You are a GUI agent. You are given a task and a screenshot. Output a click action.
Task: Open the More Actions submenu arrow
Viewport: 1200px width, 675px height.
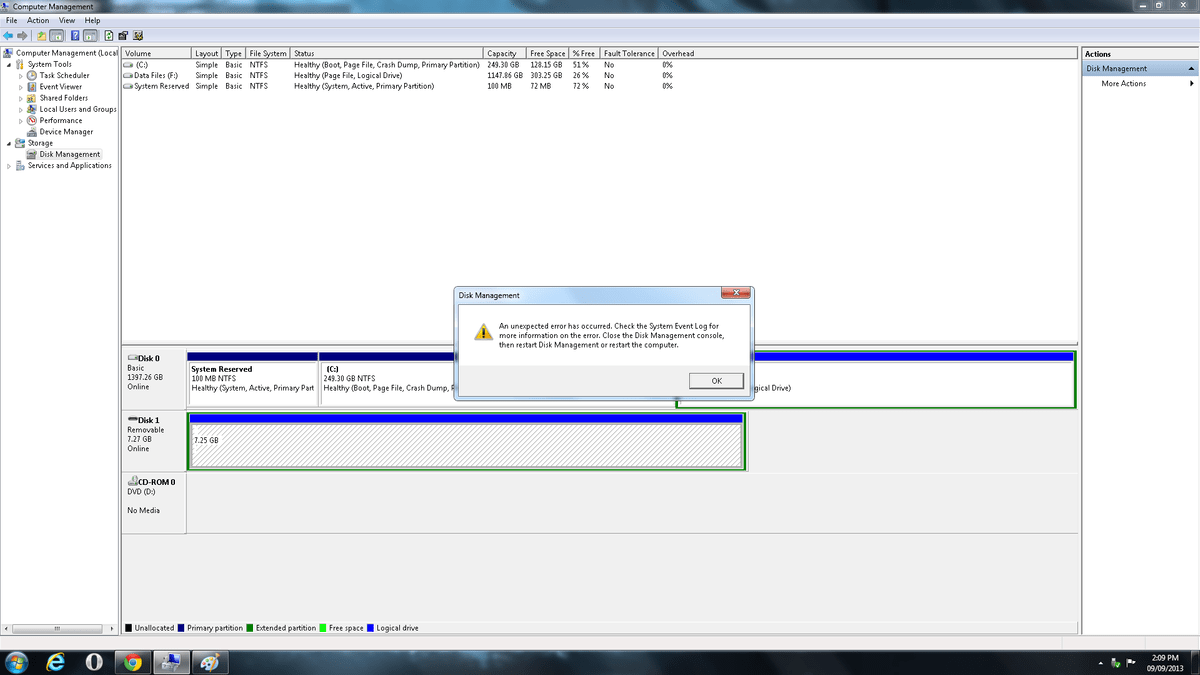(1191, 84)
